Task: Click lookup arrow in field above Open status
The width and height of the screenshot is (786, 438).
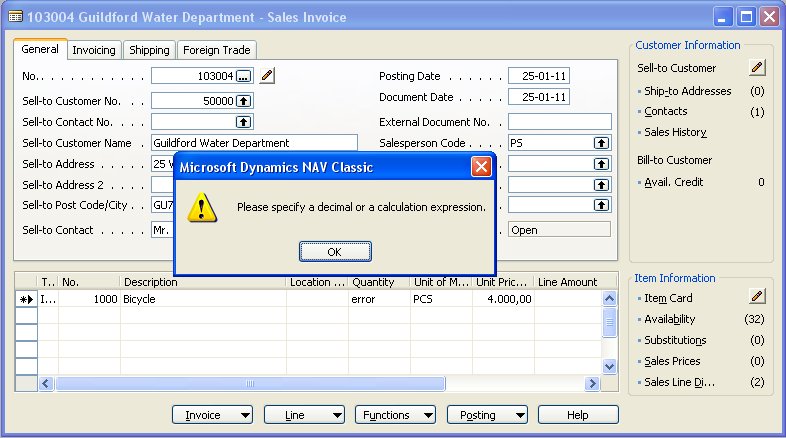Action: (x=601, y=205)
